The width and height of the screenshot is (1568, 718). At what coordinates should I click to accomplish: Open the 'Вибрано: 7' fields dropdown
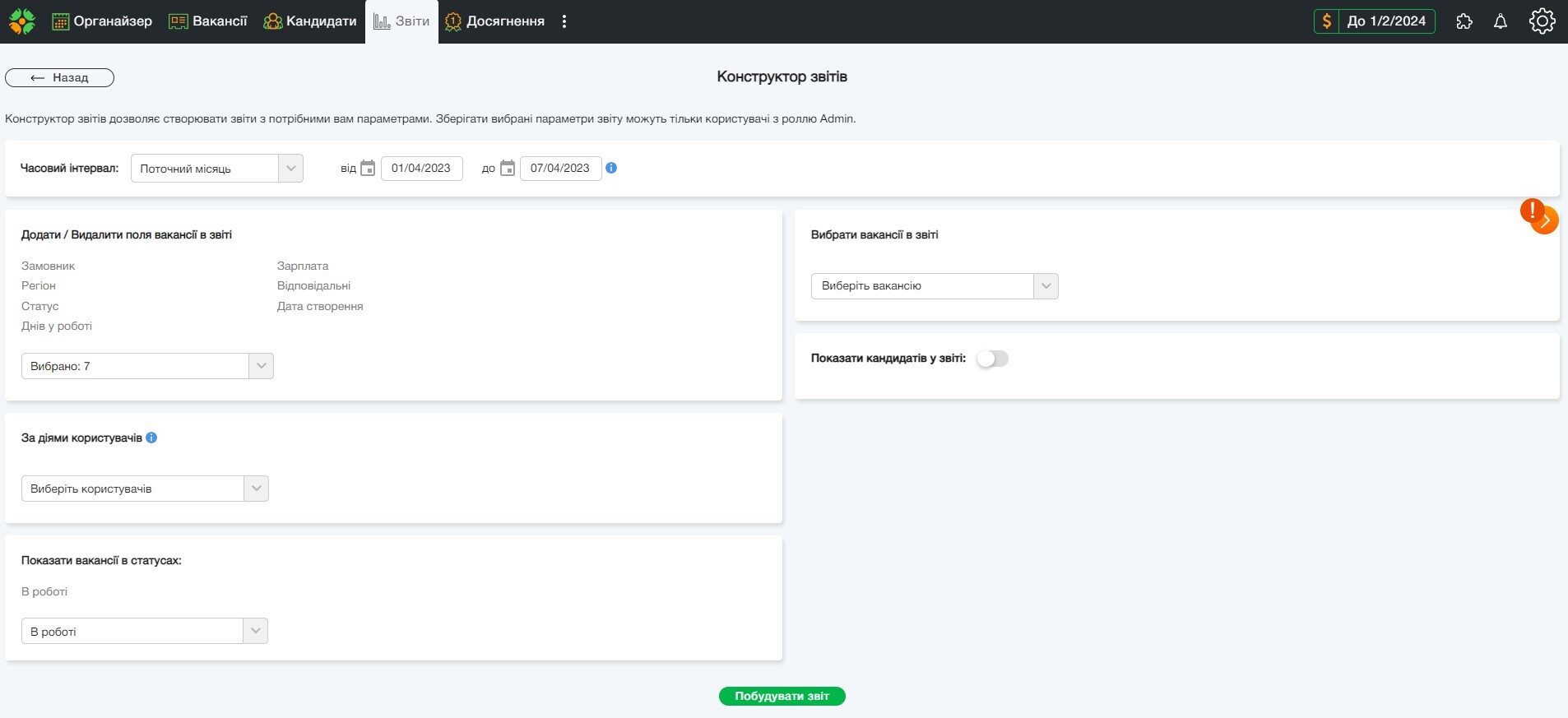pyautogui.click(x=146, y=366)
